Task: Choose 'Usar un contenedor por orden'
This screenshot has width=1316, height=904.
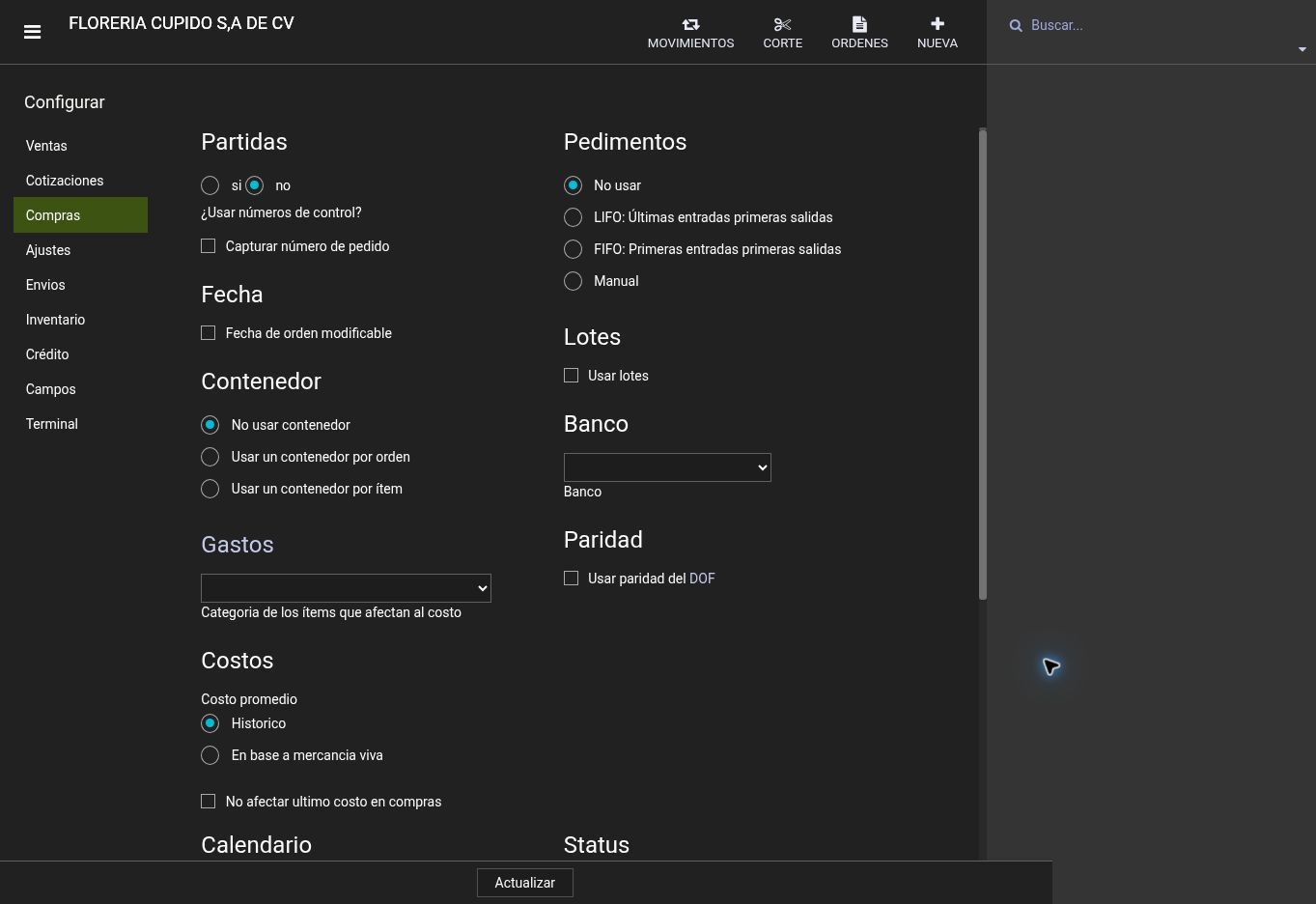Action: pyautogui.click(x=210, y=457)
